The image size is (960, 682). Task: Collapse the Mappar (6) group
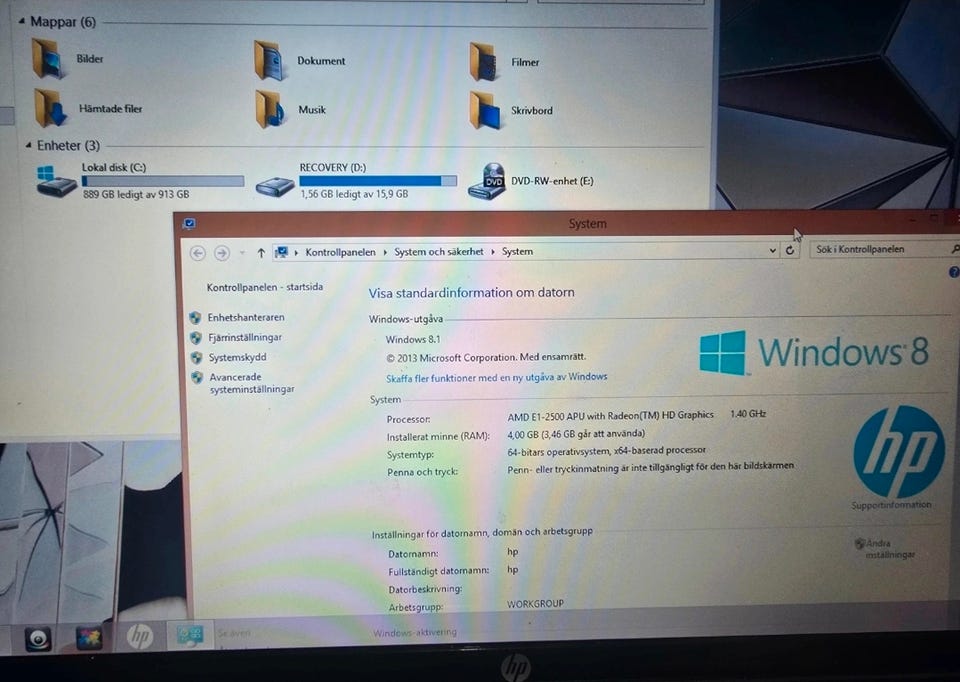[x=22, y=21]
